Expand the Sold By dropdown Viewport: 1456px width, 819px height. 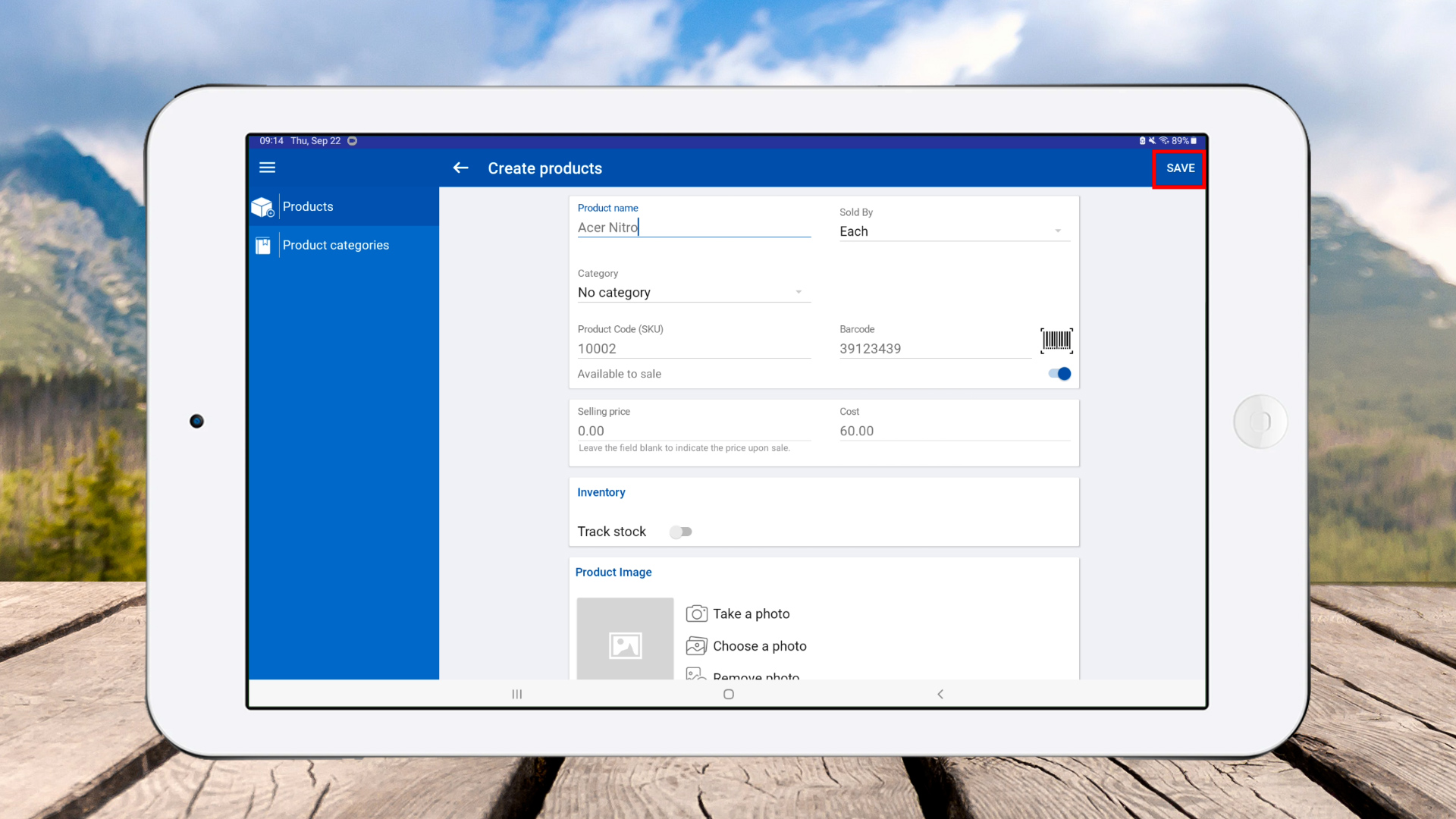(x=954, y=231)
